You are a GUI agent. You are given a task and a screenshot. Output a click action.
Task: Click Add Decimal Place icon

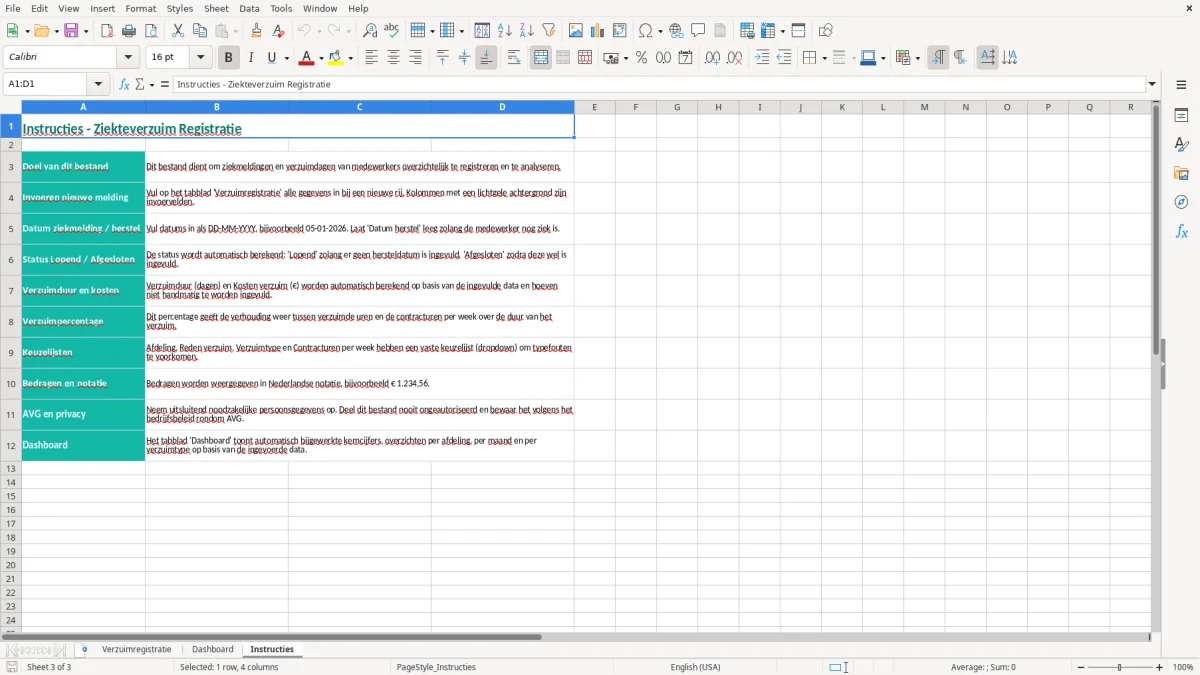point(712,58)
